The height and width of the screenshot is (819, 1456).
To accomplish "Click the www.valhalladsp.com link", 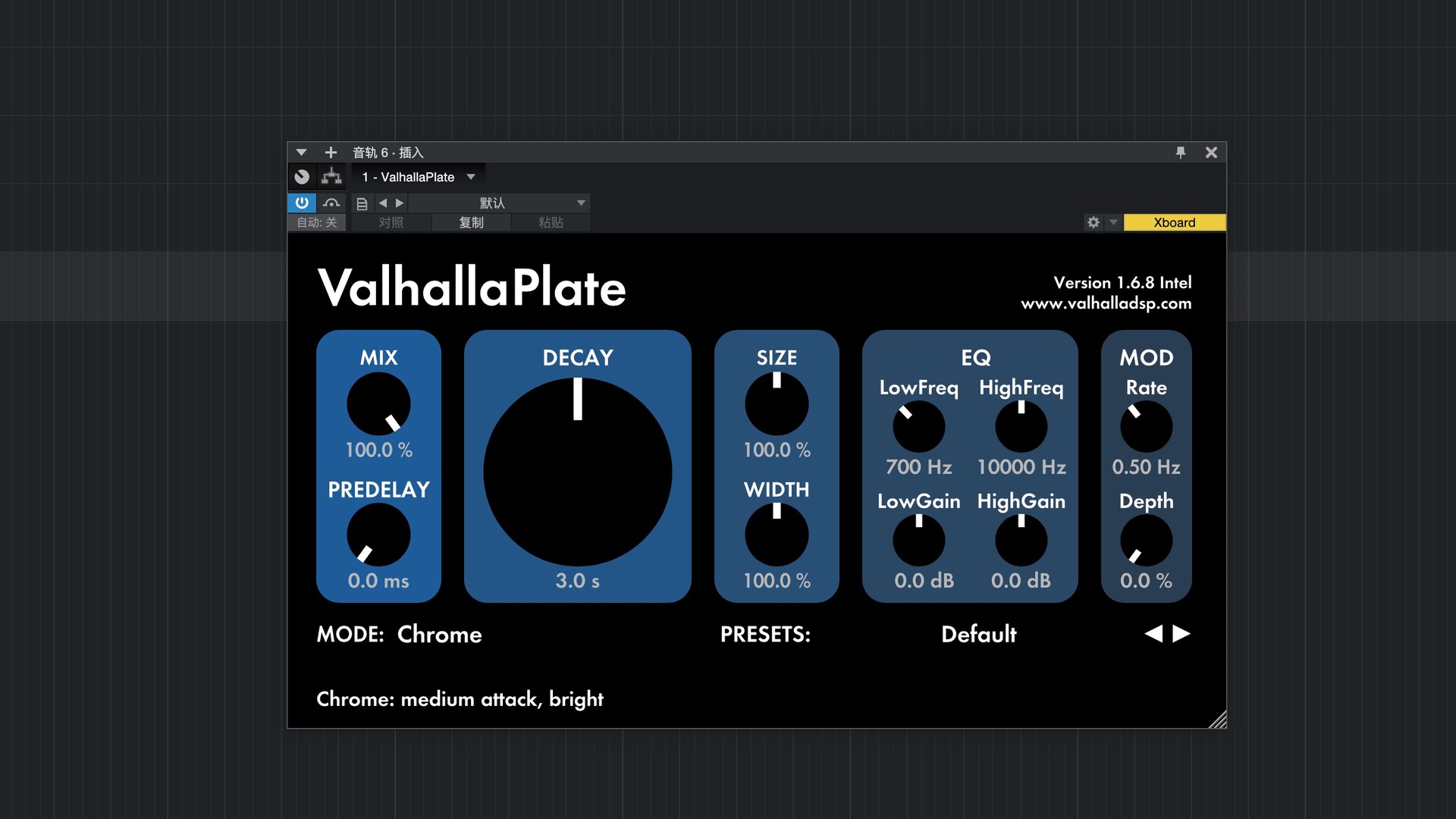I will pyautogui.click(x=1106, y=303).
